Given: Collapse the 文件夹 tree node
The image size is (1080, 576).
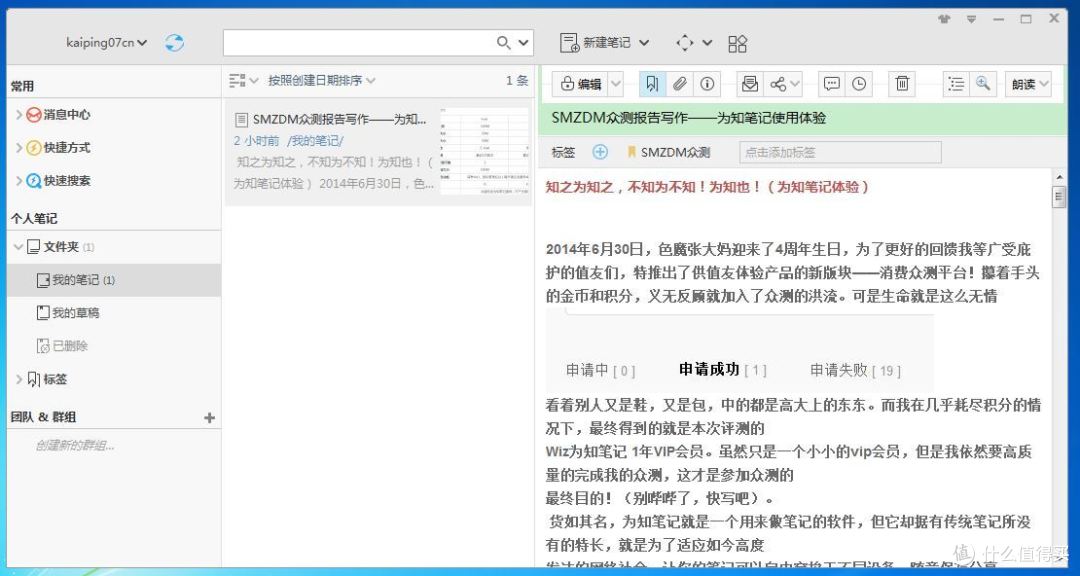Looking at the screenshot, I should [x=18, y=247].
